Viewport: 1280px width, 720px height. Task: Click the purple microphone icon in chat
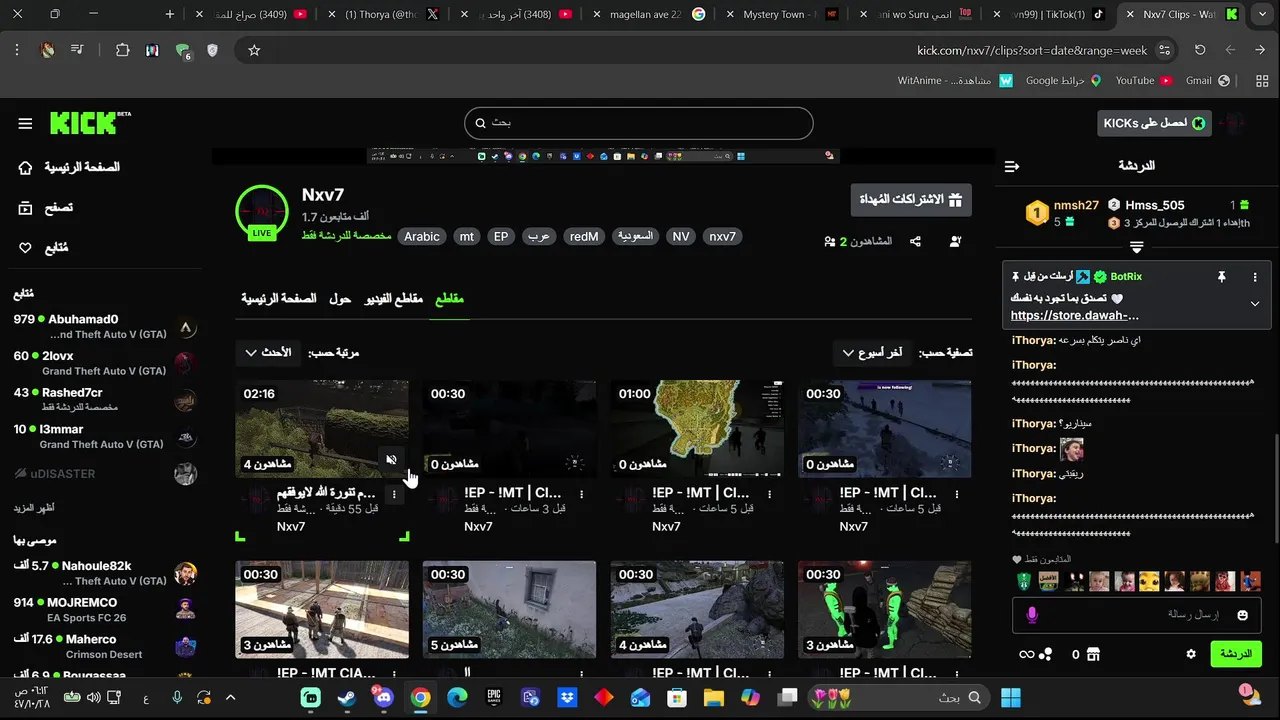pyautogui.click(x=1032, y=615)
